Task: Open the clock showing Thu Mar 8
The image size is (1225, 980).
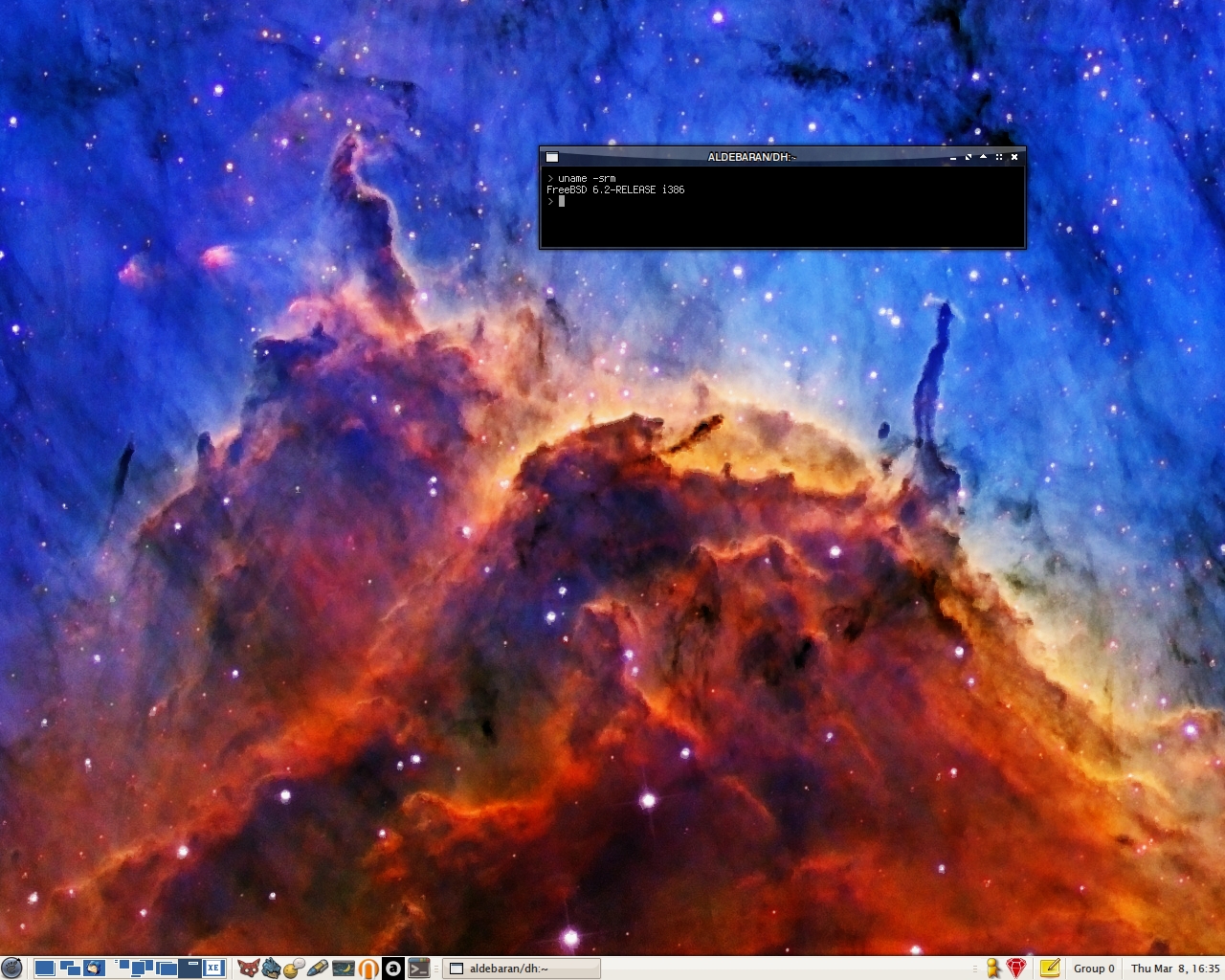Action: point(1174,968)
